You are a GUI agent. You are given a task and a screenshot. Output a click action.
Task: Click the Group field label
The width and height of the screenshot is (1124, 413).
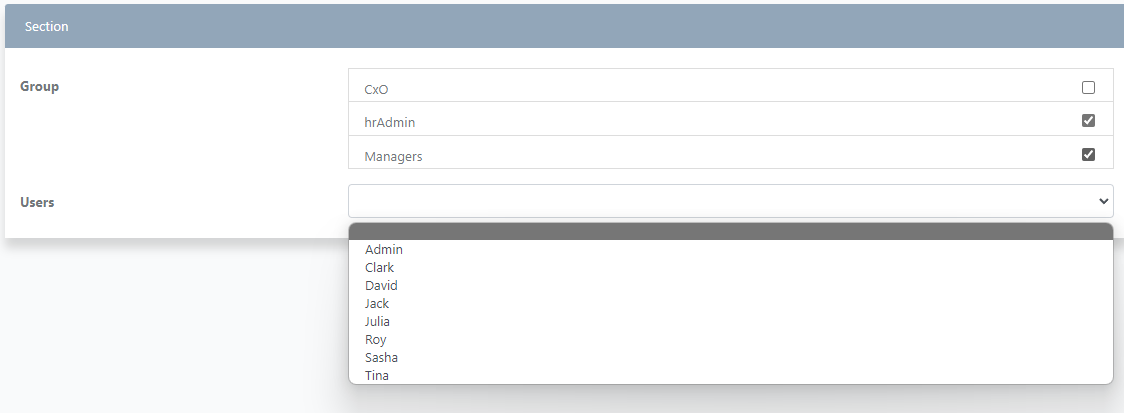(40, 87)
